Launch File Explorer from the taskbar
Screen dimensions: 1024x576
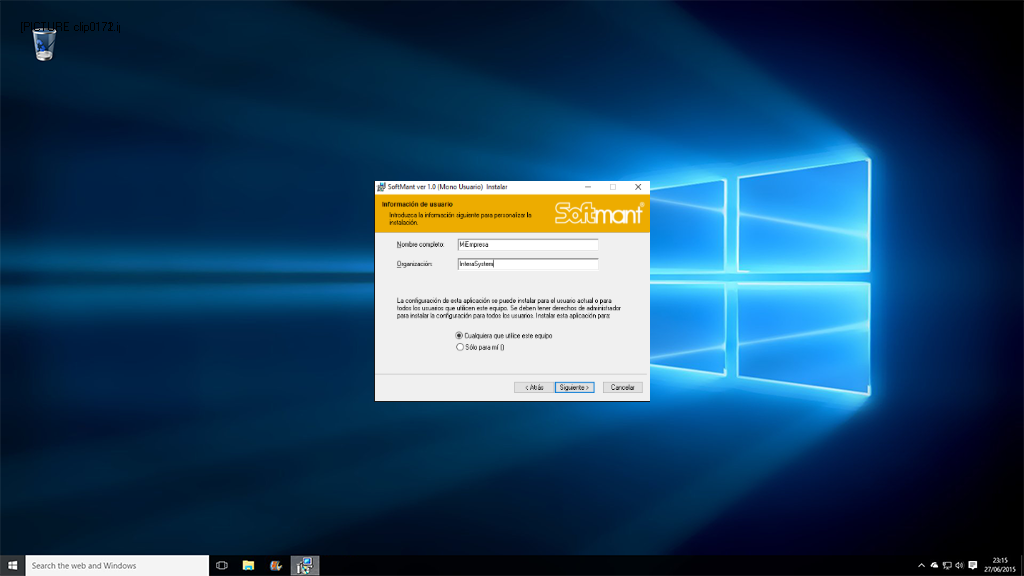point(248,565)
